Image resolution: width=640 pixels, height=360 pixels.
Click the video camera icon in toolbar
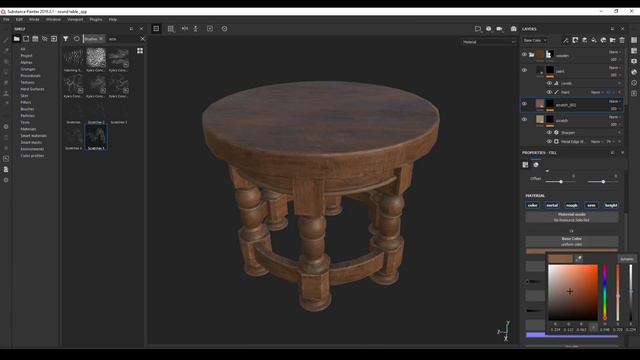[499, 29]
